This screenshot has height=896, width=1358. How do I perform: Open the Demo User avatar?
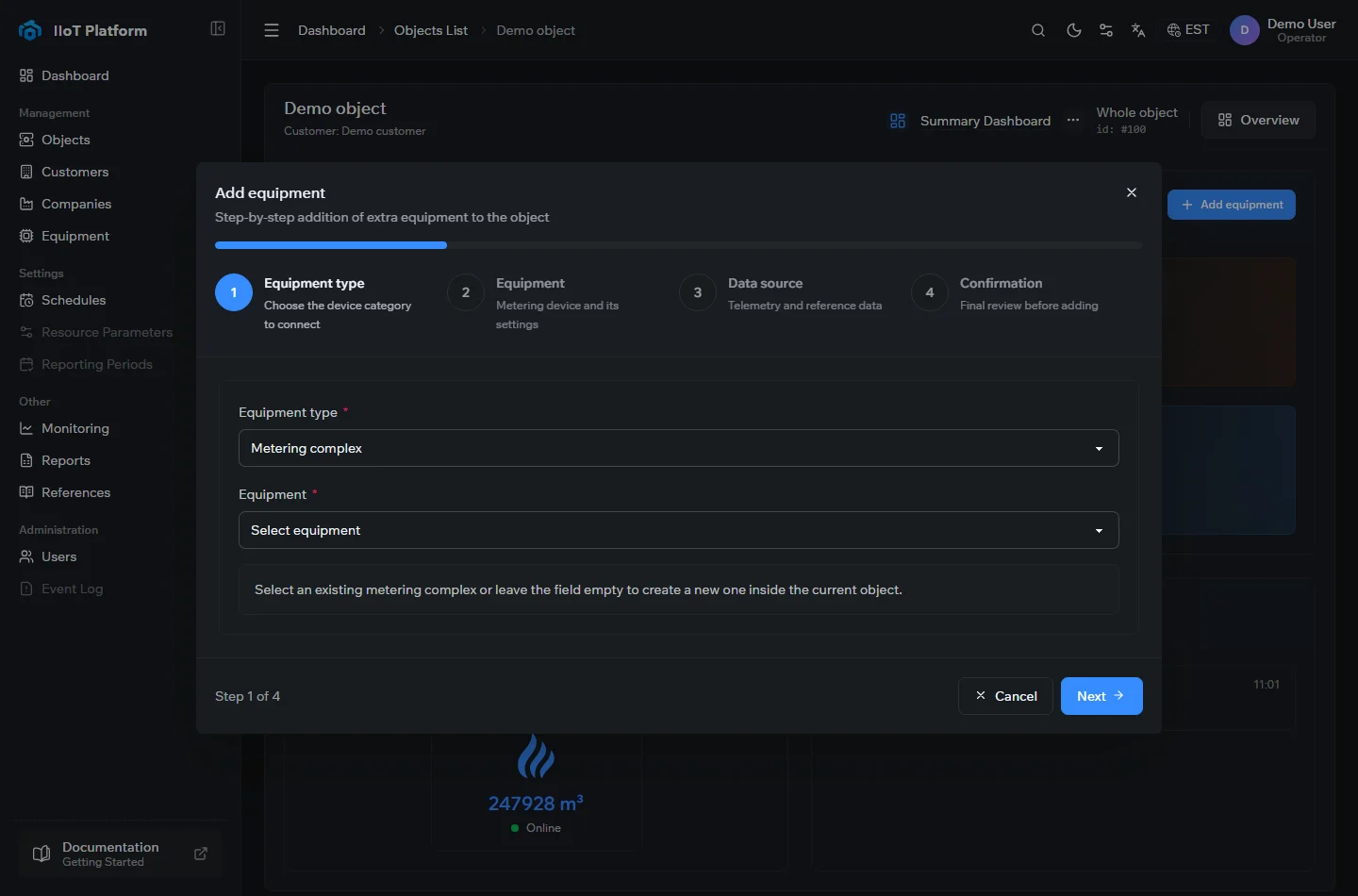(1245, 30)
